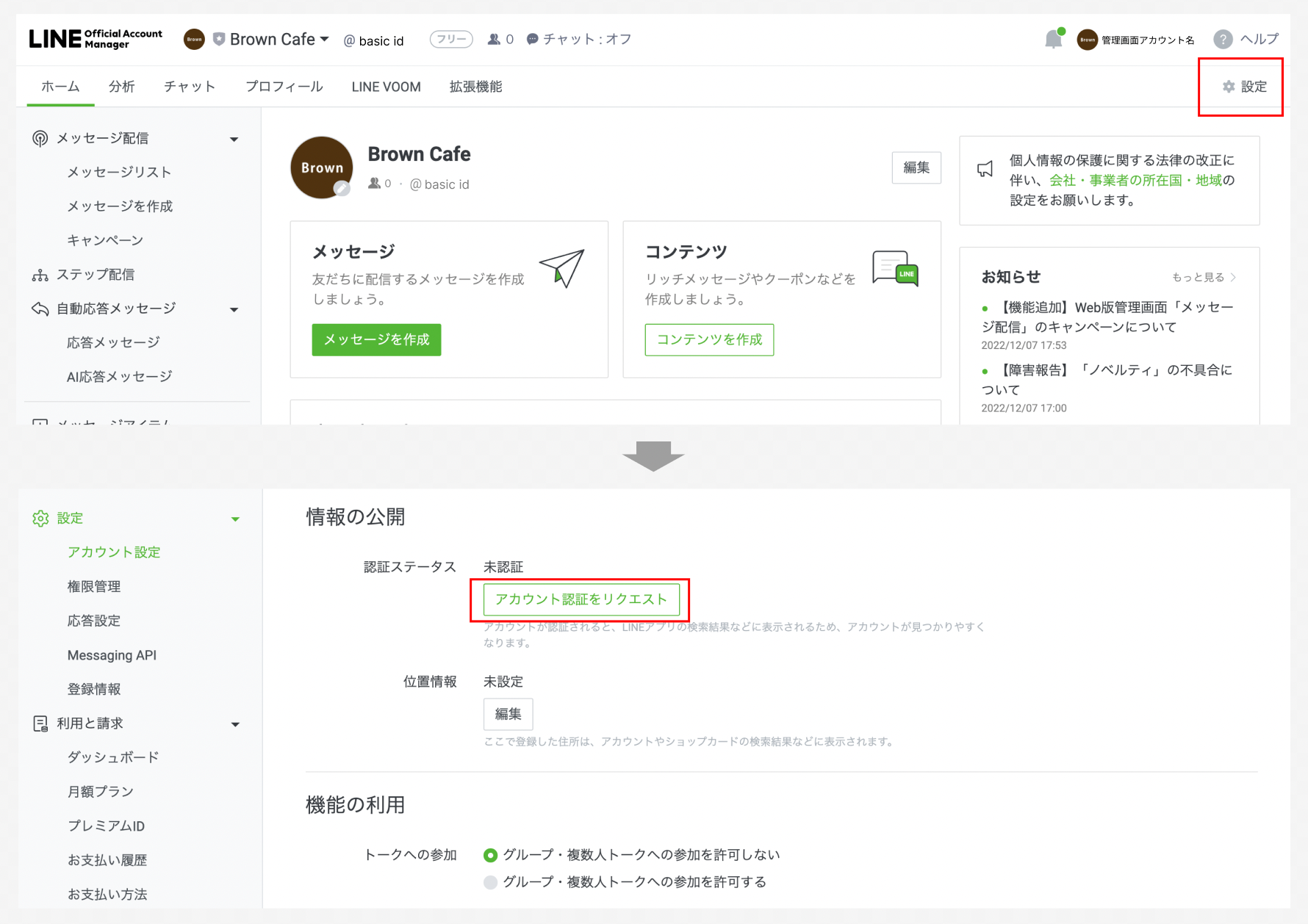Click the green メッセージを作成 button
This screenshot has width=1308, height=924.
376,340
